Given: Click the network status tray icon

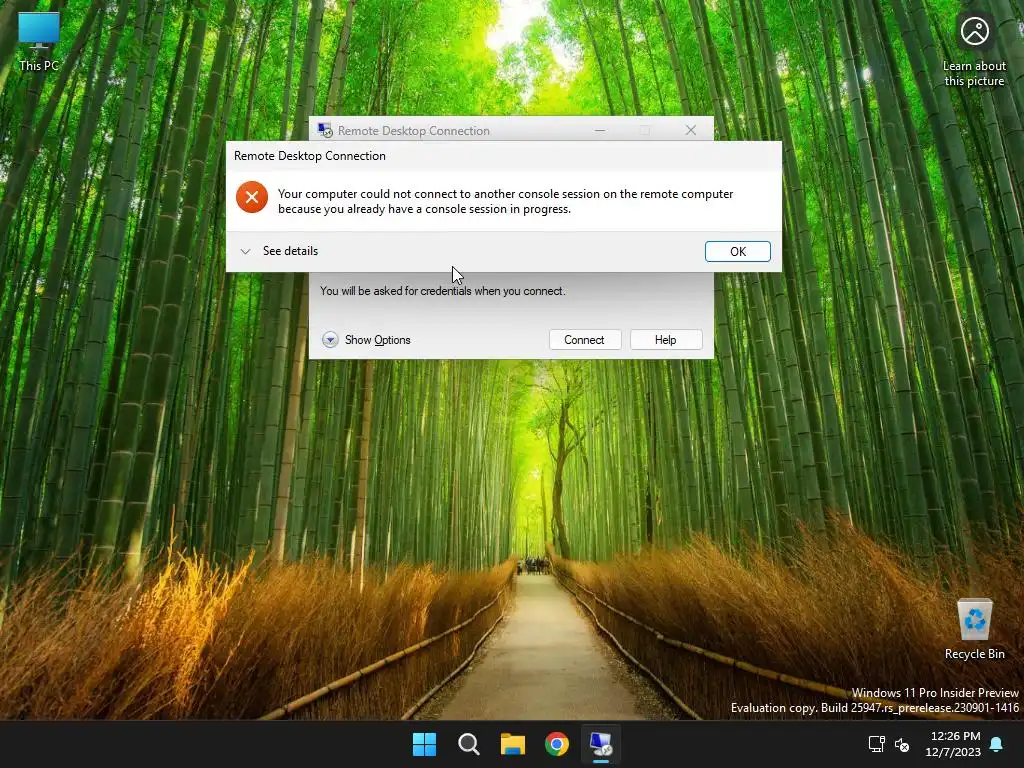Looking at the screenshot, I should (x=876, y=744).
